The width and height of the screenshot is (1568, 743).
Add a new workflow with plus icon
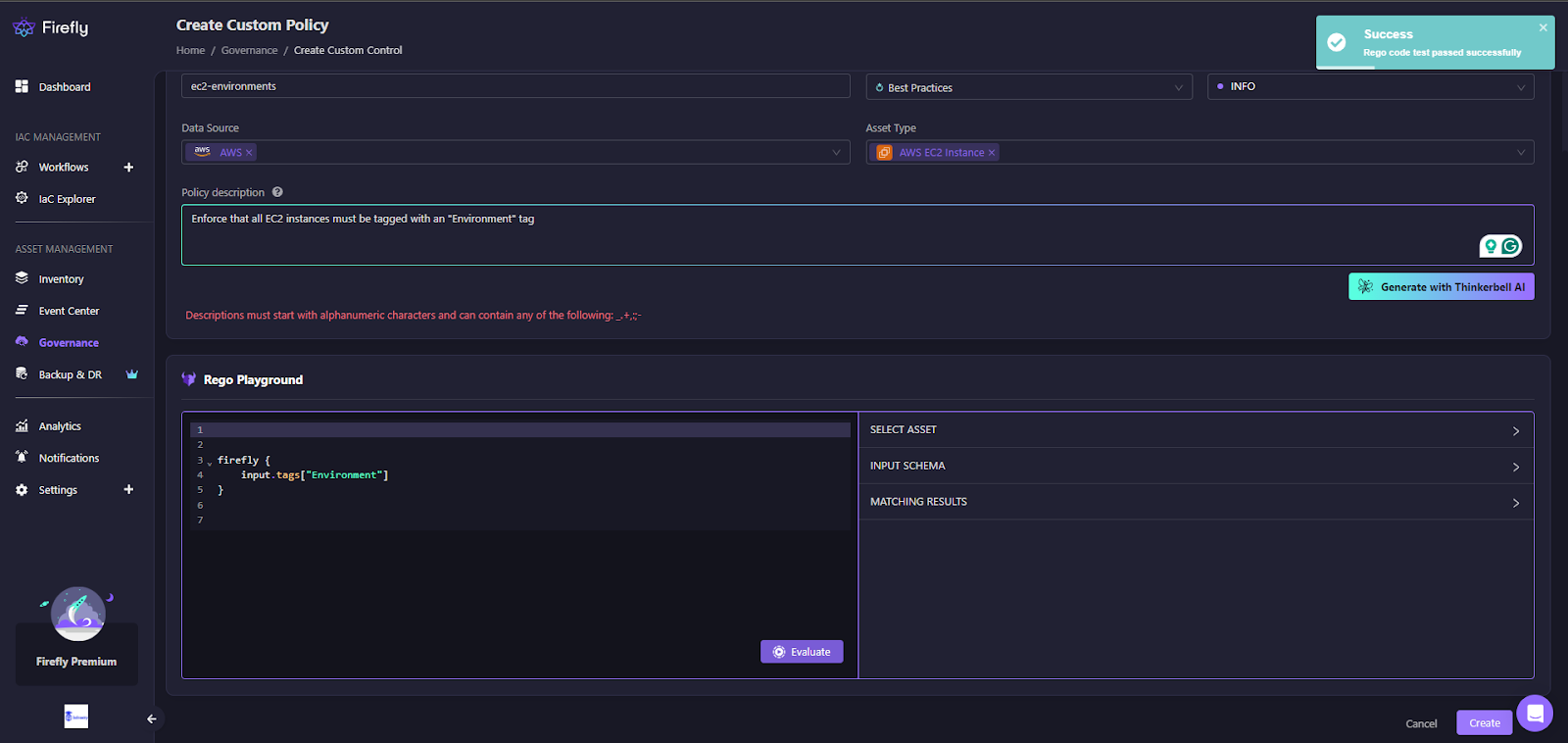pyautogui.click(x=128, y=168)
